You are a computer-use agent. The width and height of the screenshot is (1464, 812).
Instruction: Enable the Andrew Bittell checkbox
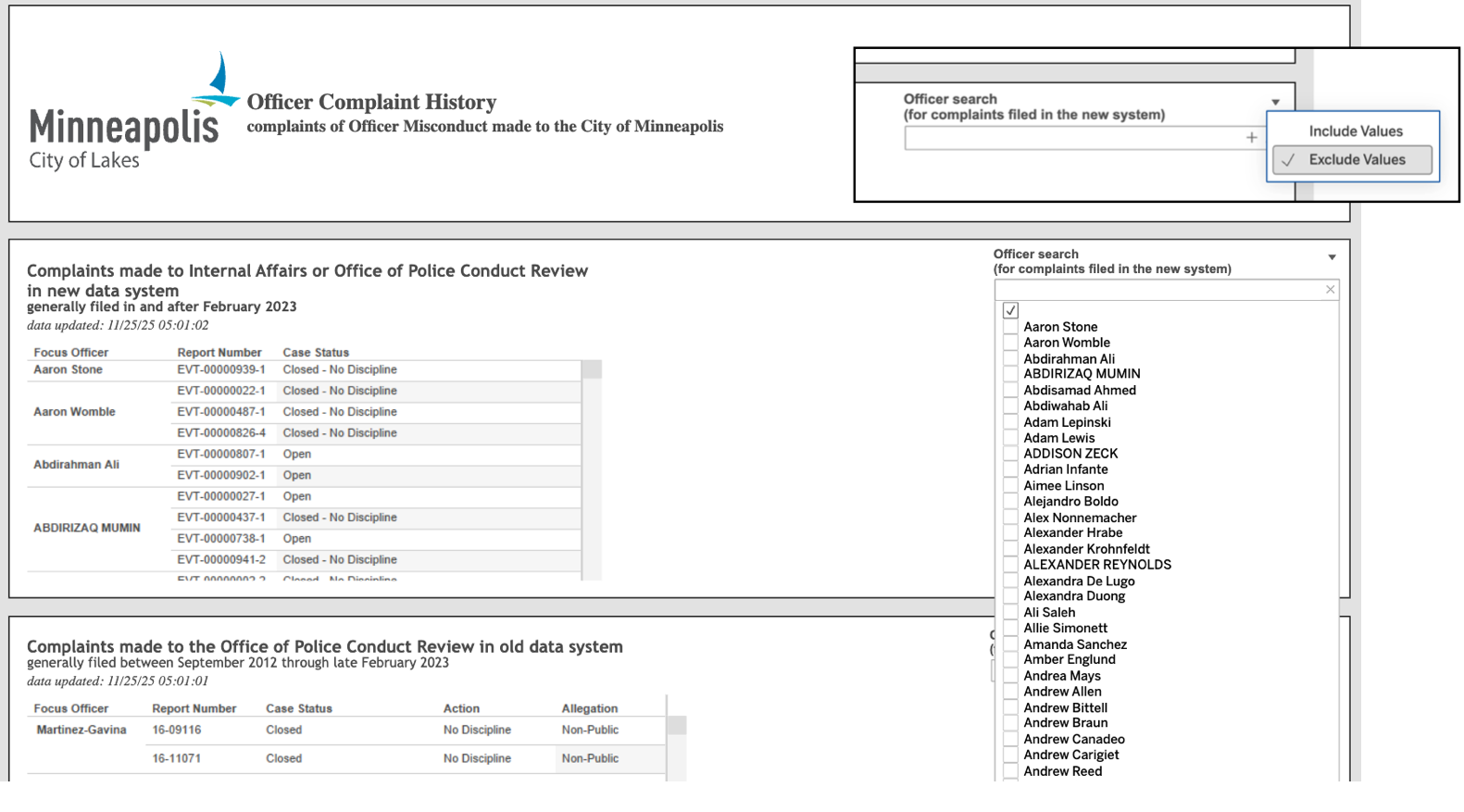pyautogui.click(x=1010, y=708)
